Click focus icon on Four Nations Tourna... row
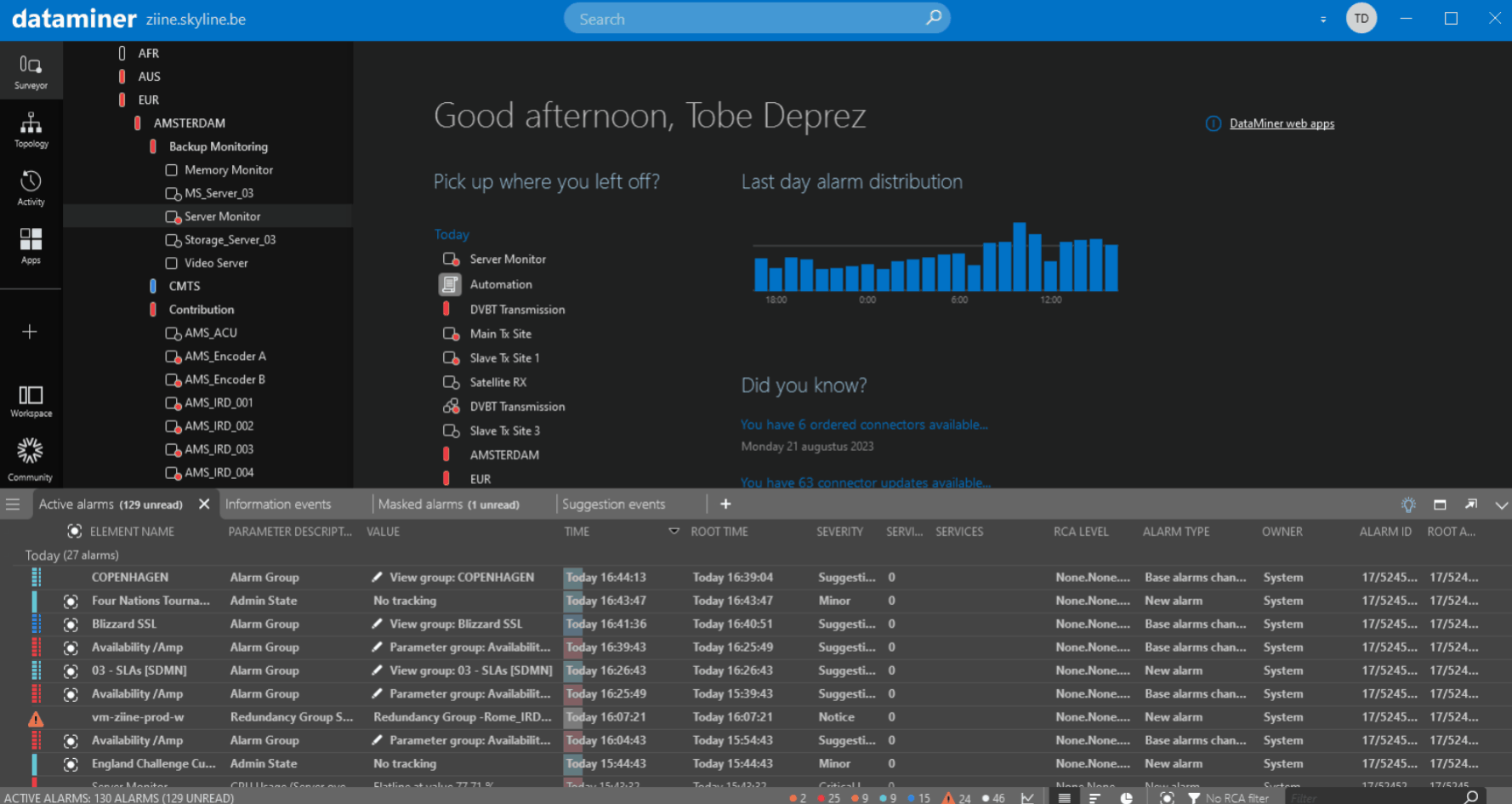 71,602
